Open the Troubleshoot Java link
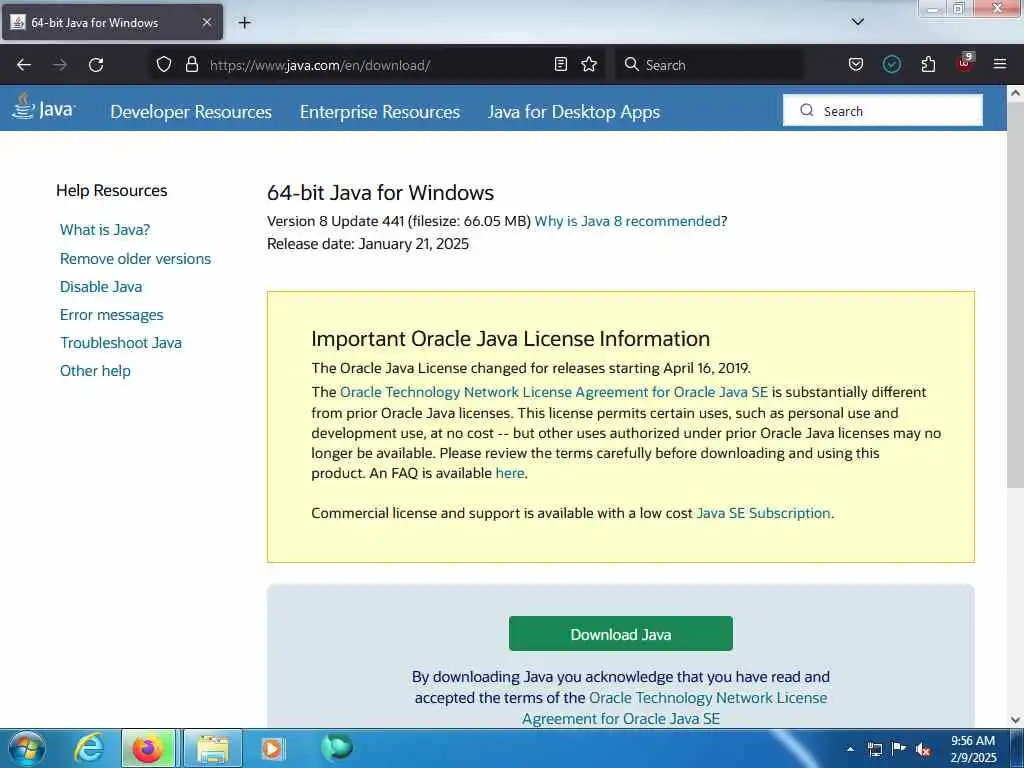This screenshot has width=1024, height=768. tap(121, 343)
